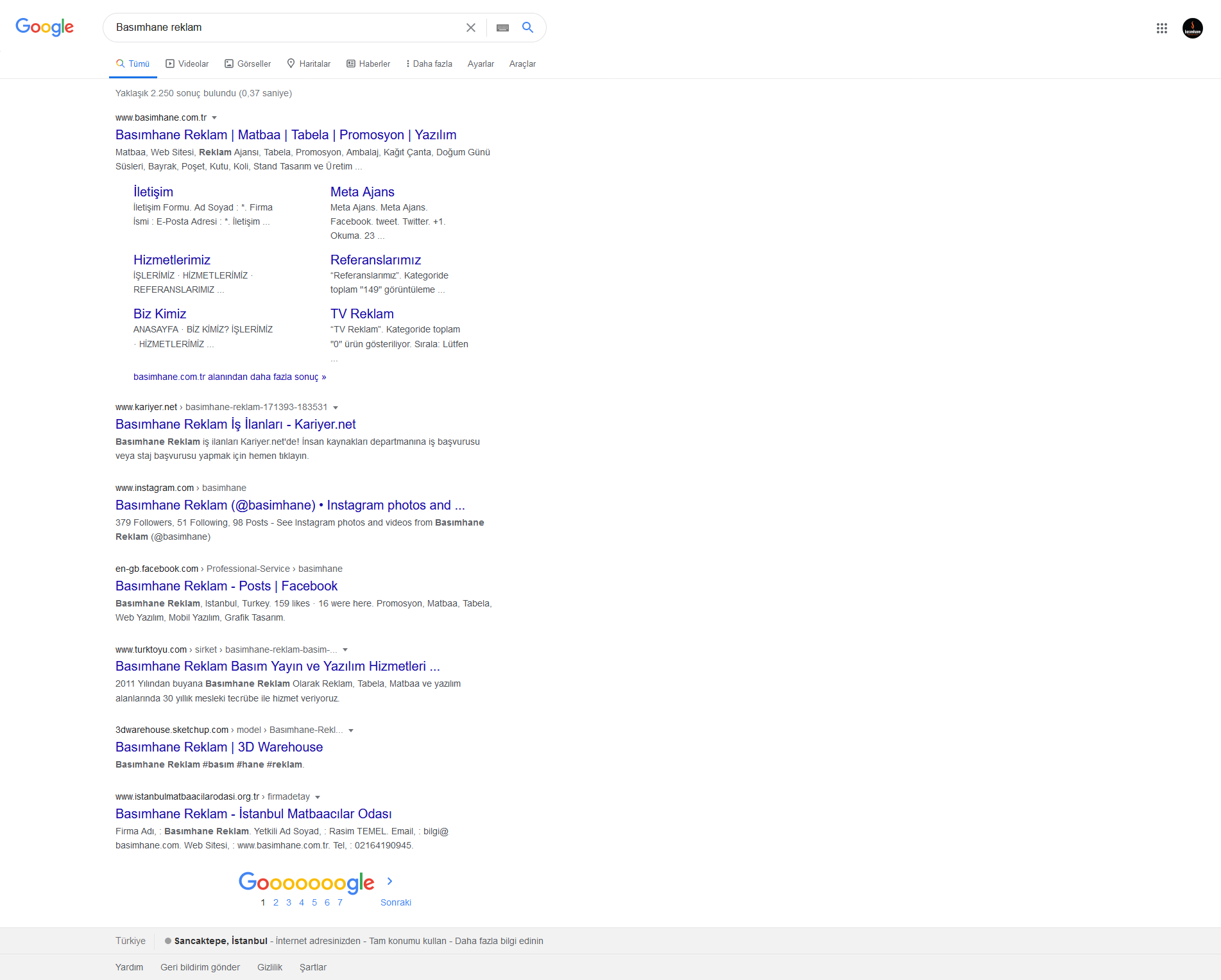The height and width of the screenshot is (980, 1221).
Task: Open the Gizlilik footer link
Action: click(x=270, y=967)
